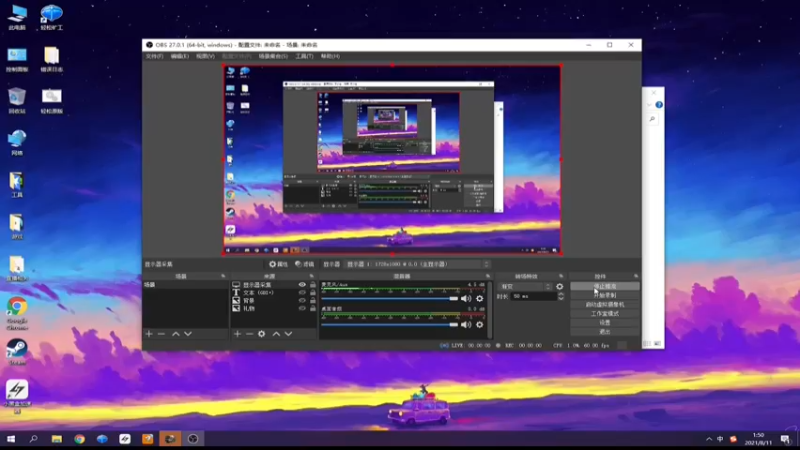This screenshot has width=800, height=450.
Task: Click the 停止推流 button
Action: click(605, 286)
